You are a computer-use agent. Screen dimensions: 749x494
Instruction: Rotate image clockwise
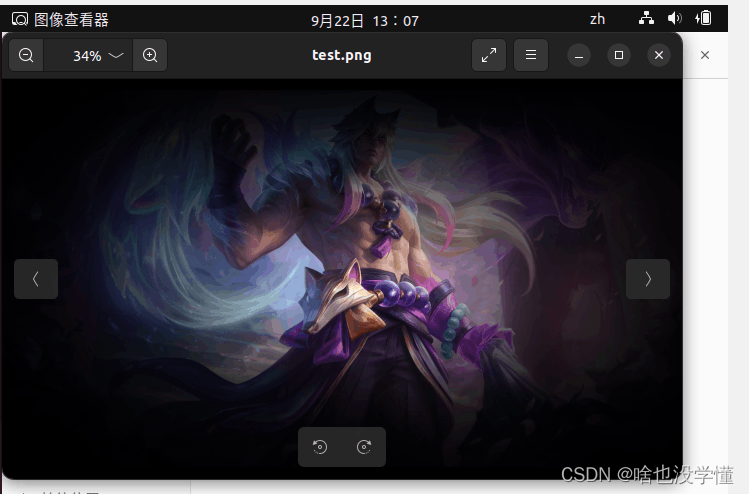tap(364, 447)
